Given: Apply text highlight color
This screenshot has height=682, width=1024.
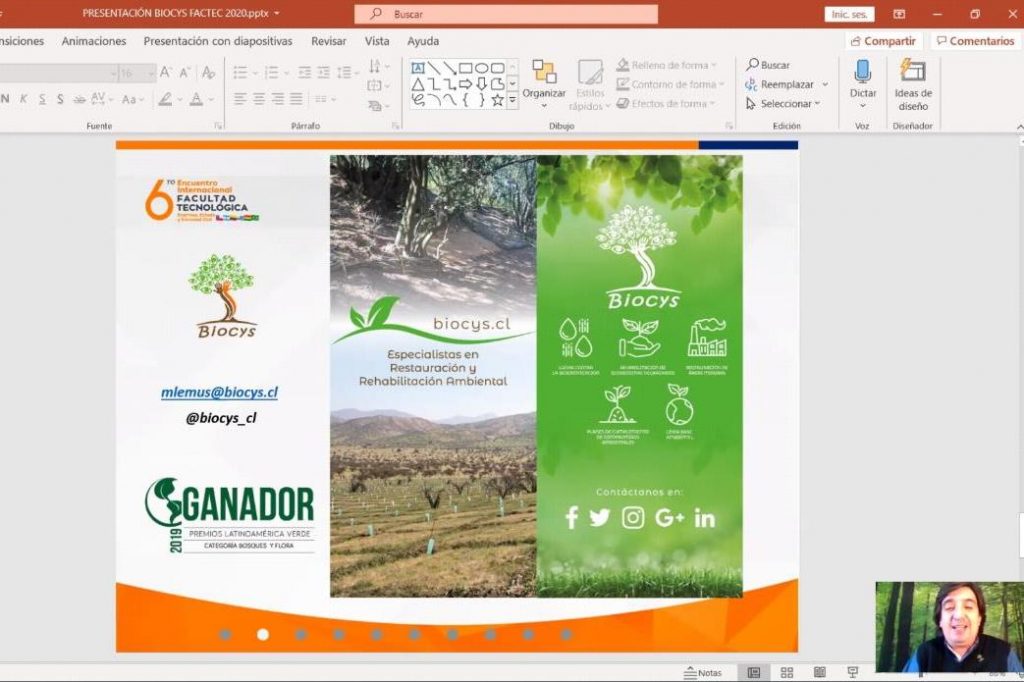Looking at the screenshot, I should [165, 99].
